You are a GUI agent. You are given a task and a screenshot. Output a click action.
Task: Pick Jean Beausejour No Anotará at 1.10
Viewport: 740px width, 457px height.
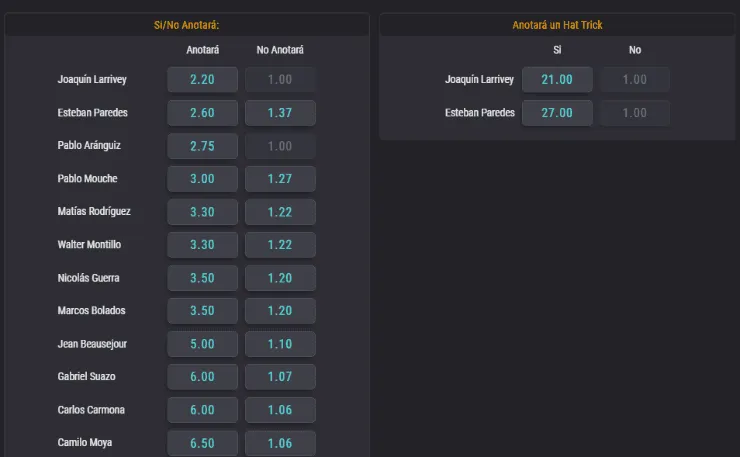coord(280,344)
